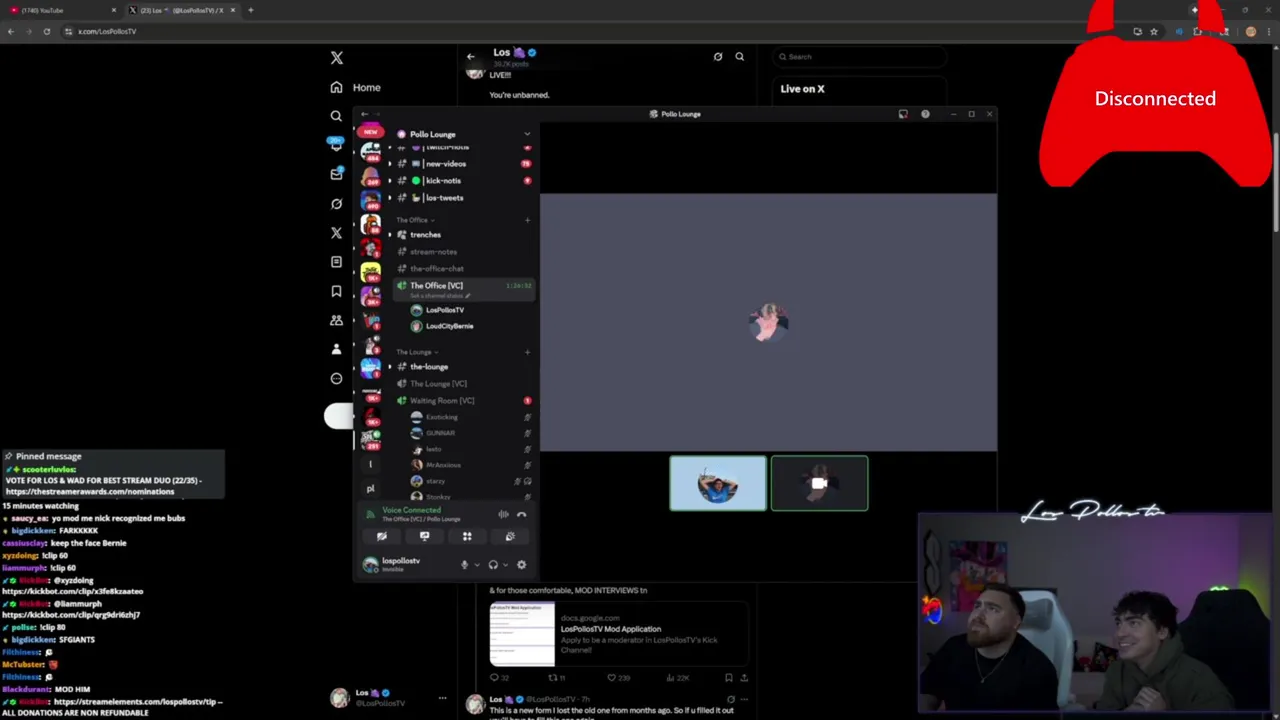Open headphone output options arrow
The height and width of the screenshot is (720, 1280).
pos(504,565)
